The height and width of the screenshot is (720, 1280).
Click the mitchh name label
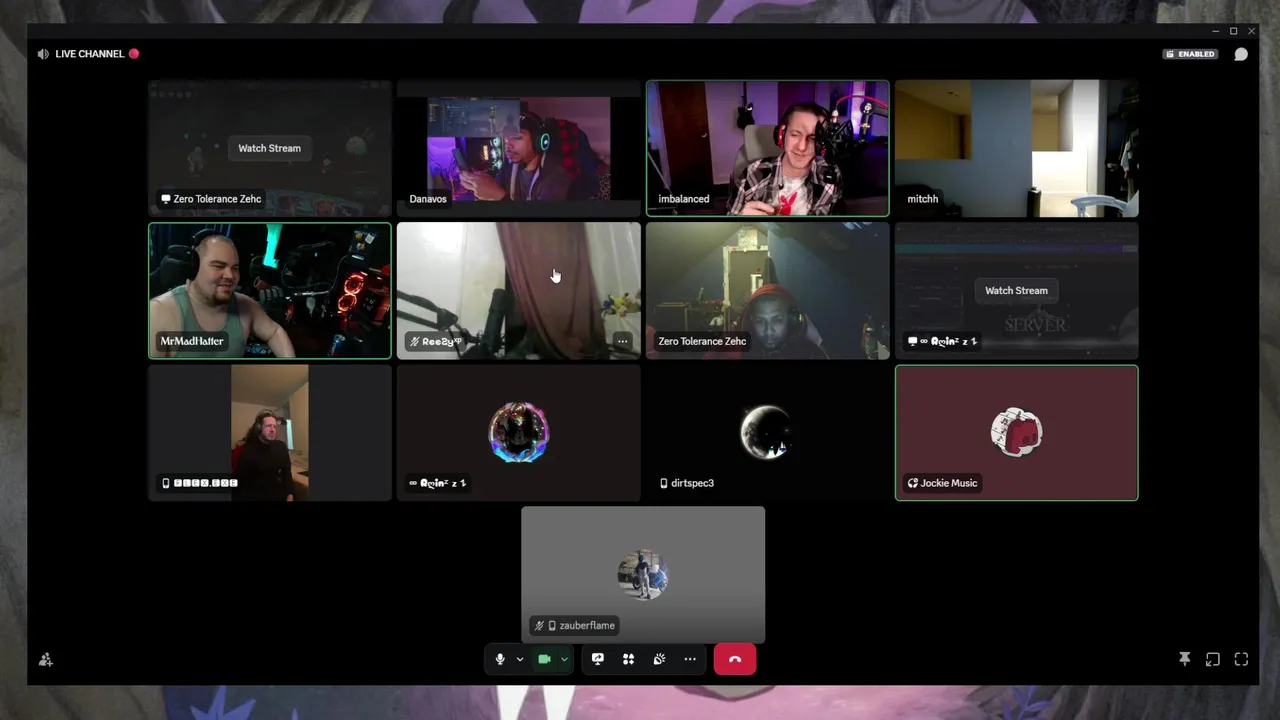click(922, 199)
